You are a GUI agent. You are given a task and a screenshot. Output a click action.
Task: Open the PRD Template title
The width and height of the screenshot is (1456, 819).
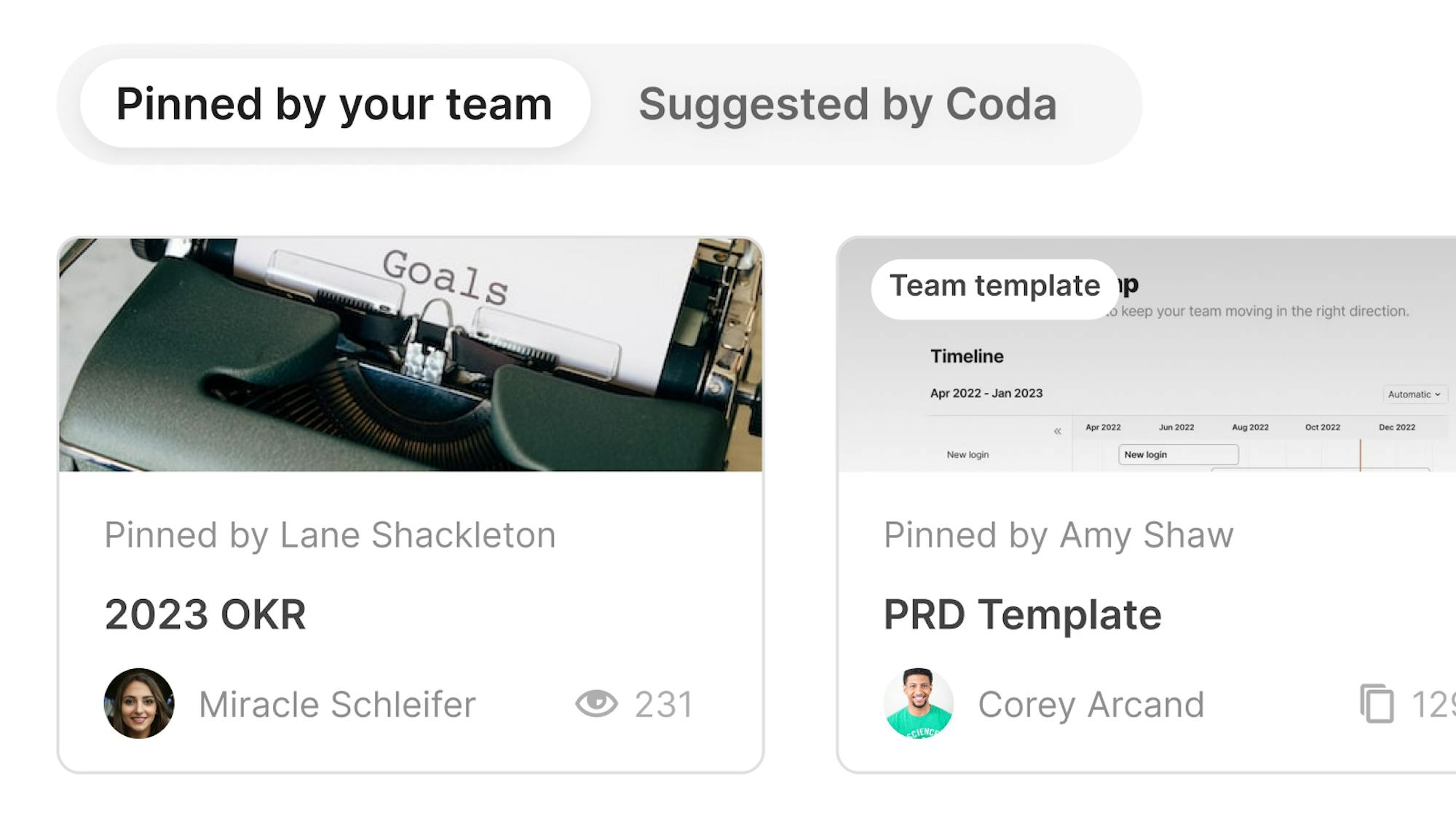tap(1022, 614)
